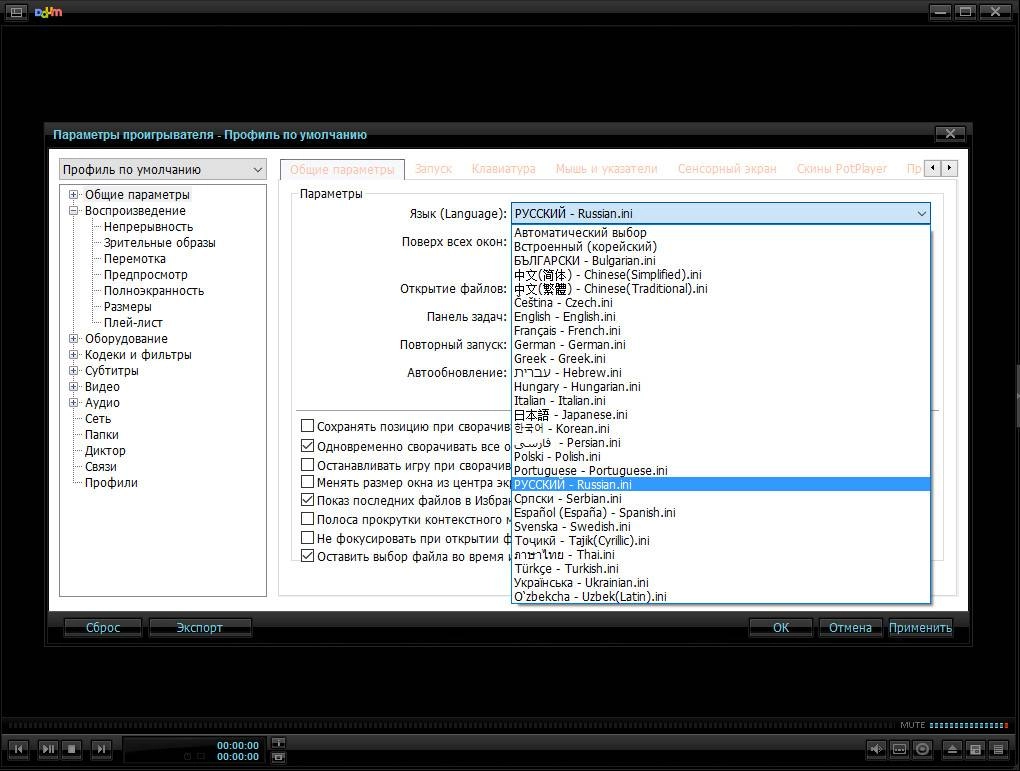This screenshot has width=1020, height=771.
Task: Click the 'Отмена' button
Action: pyautogui.click(x=850, y=627)
